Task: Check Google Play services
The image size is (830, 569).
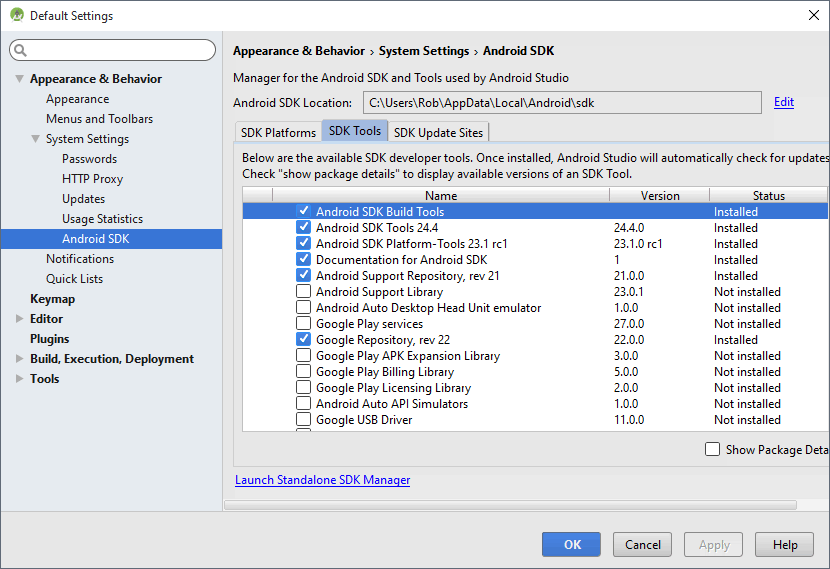Action: pyautogui.click(x=303, y=323)
